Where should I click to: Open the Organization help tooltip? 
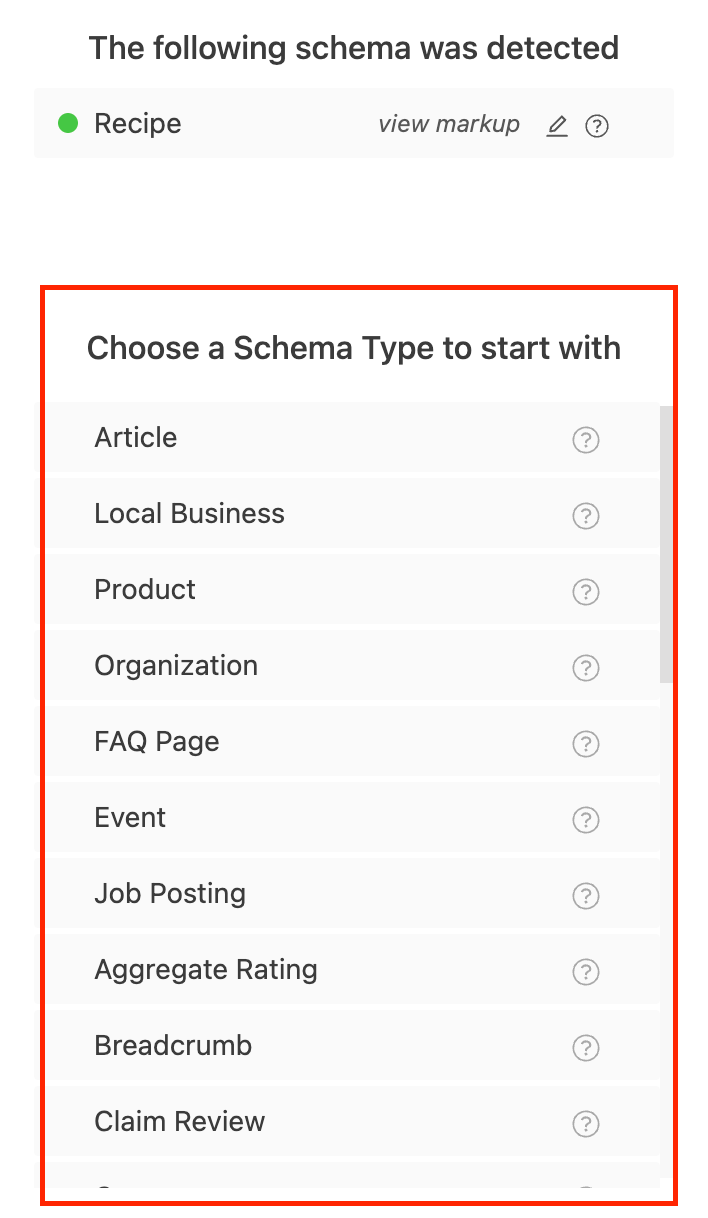[x=585, y=668]
